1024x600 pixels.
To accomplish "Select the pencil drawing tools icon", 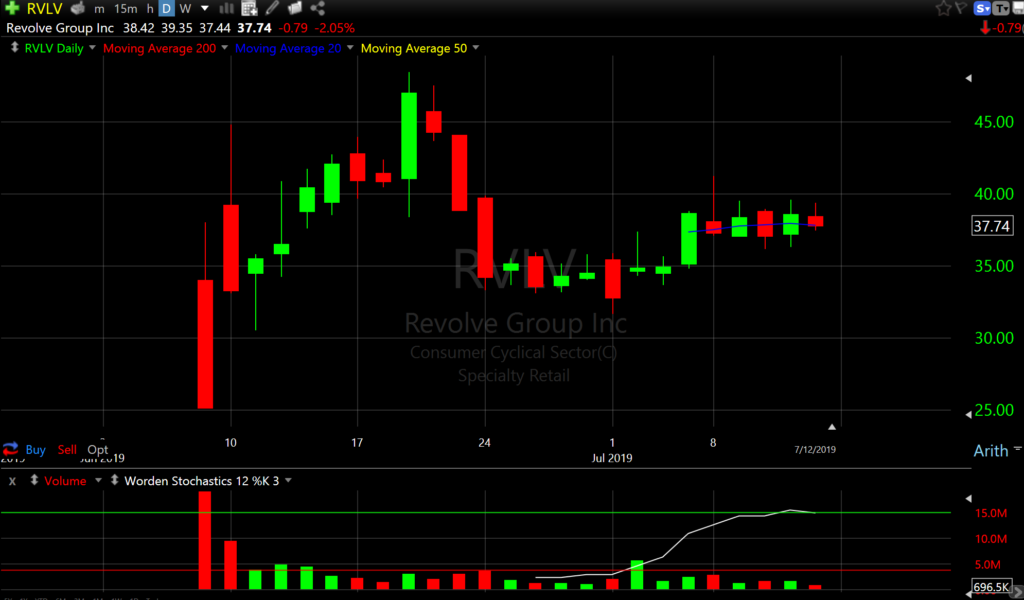I will click(272, 8).
